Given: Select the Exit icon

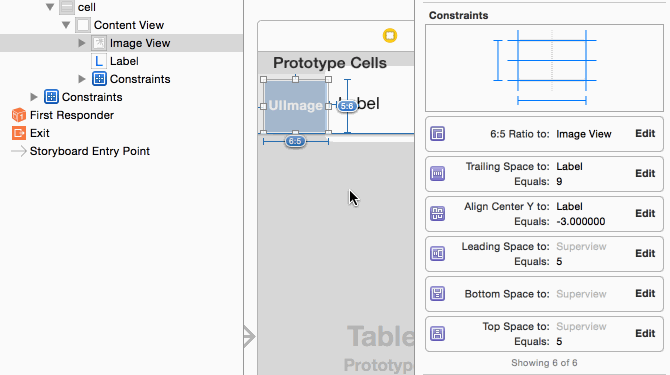Looking at the screenshot, I should [19, 133].
